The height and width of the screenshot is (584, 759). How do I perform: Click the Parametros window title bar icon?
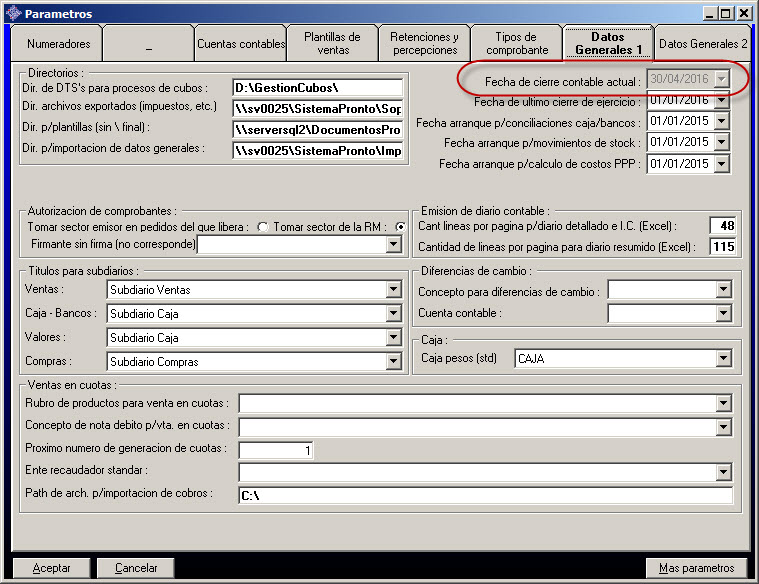[13, 13]
